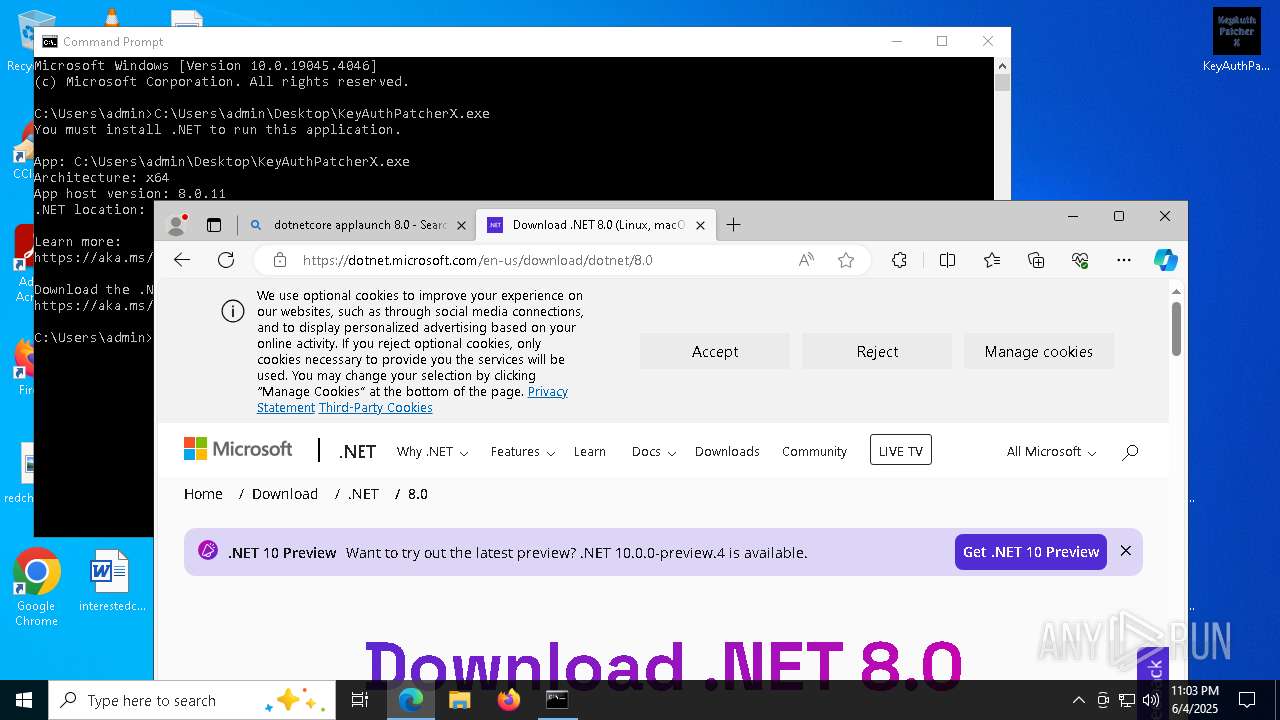Open the Learn menu item
Screen dimensions: 1280x720
click(590, 452)
